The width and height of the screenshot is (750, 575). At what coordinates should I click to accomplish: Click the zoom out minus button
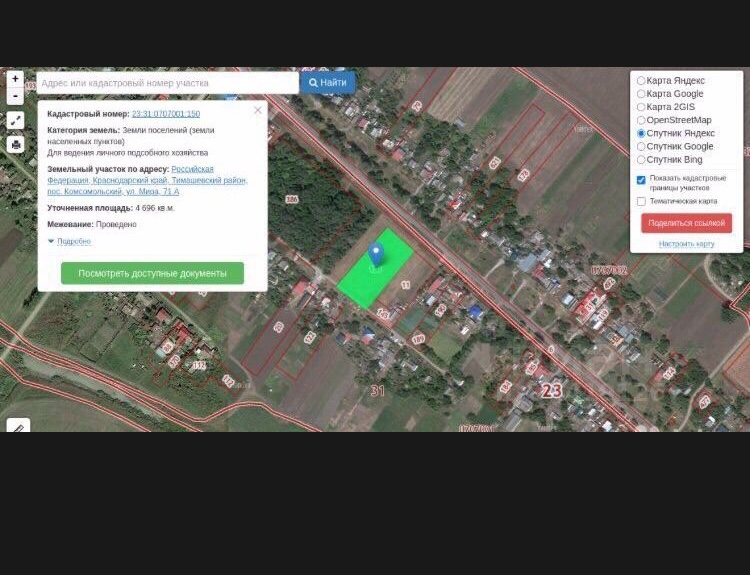click(15, 96)
